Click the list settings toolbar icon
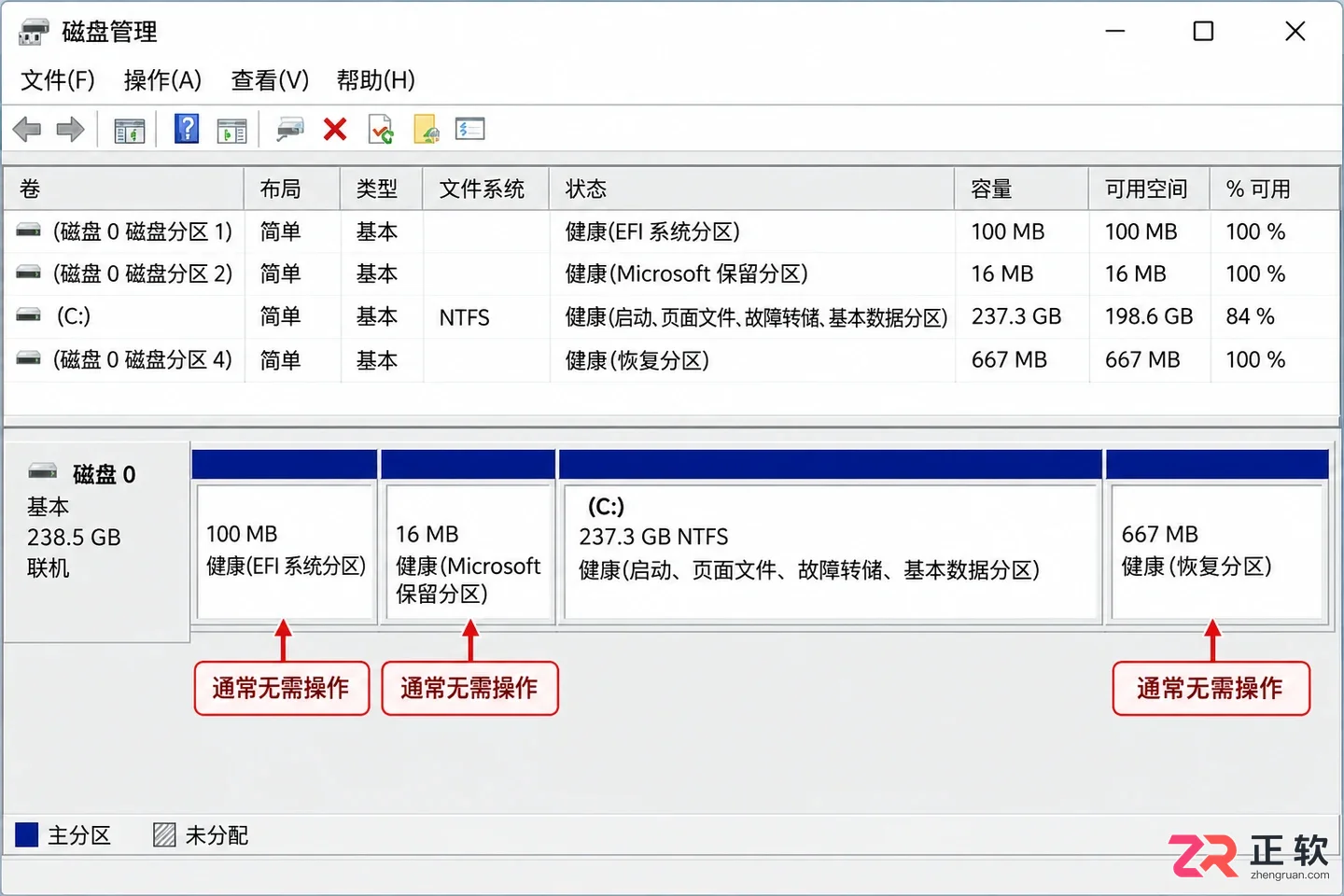This screenshot has width=1344, height=896. pos(470,129)
